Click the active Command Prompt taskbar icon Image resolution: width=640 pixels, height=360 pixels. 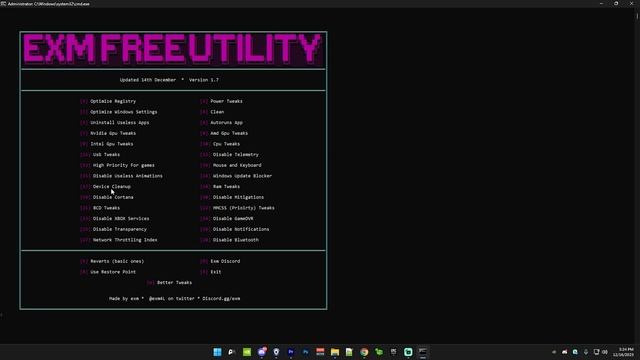tap(422, 352)
